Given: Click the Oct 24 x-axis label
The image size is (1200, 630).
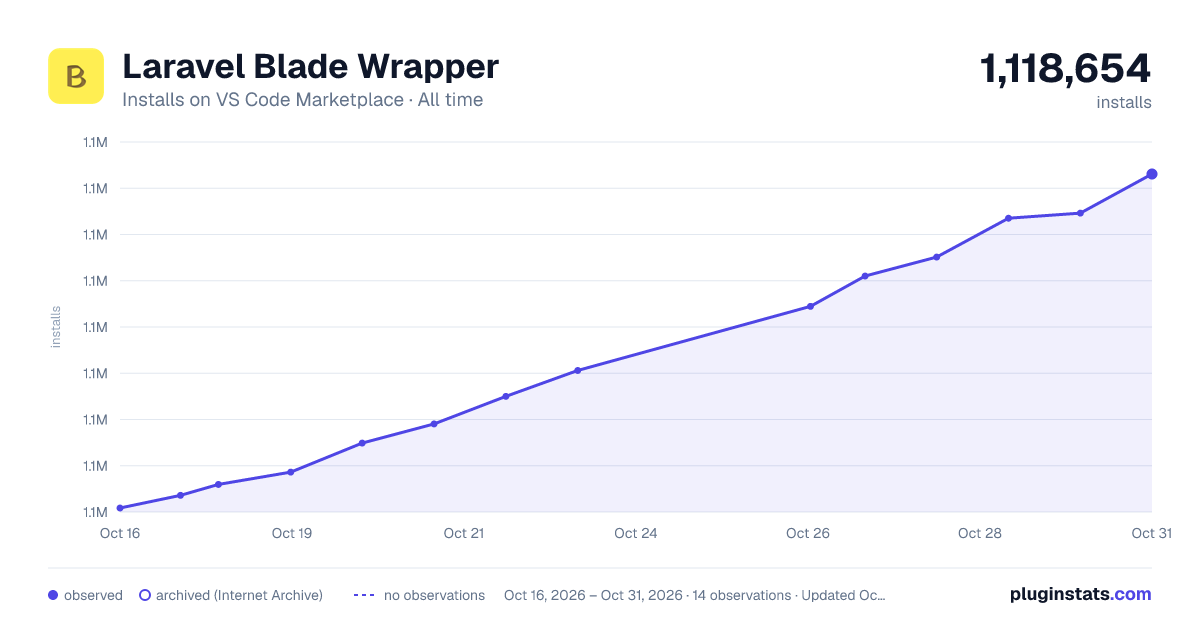Looking at the screenshot, I should [636, 533].
